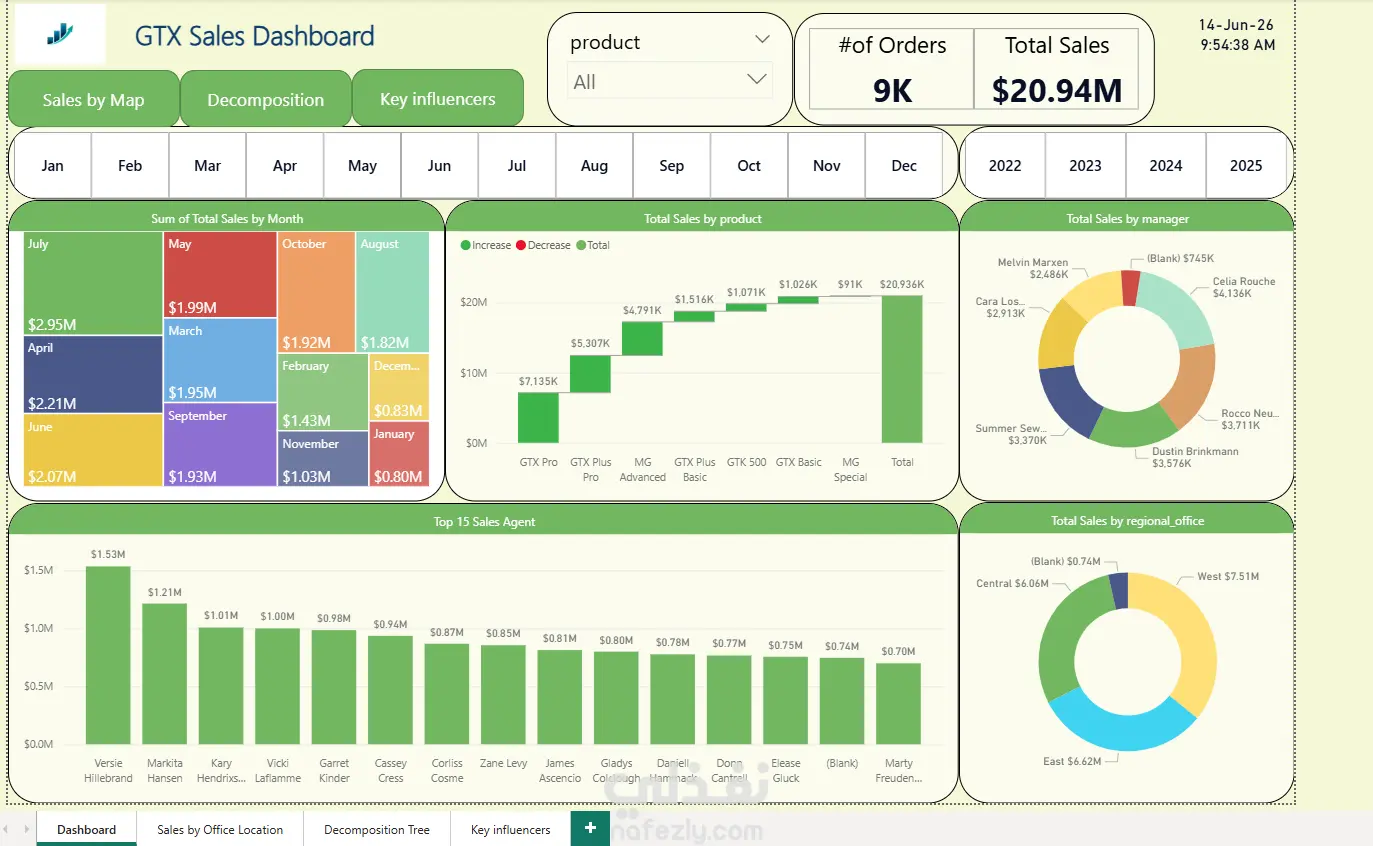The height and width of the screenshot is (846, 1373).
Task: Filter by Jun month tile
Action: (x=440, y=165)
